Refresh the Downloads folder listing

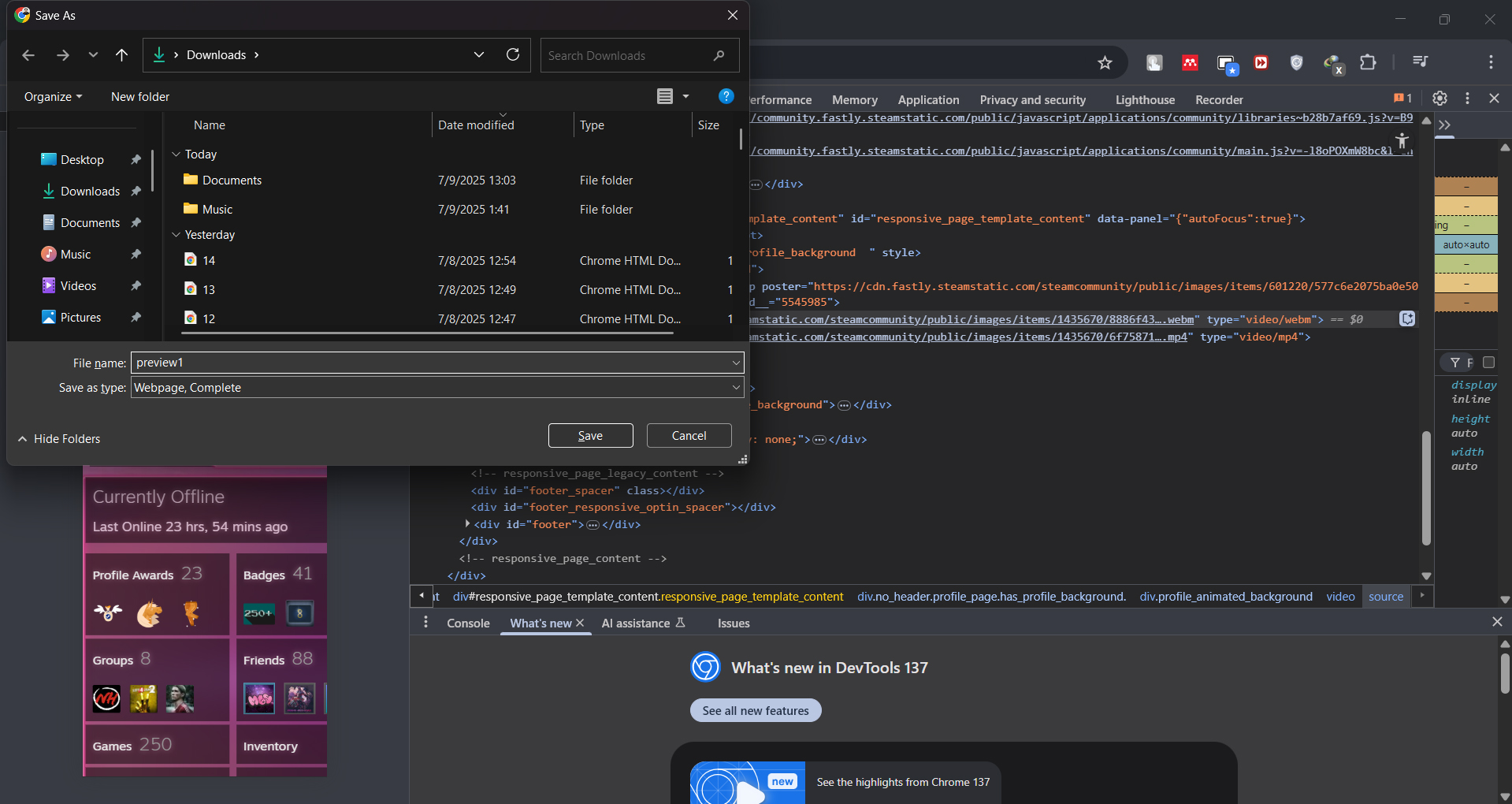tap(513, 55)
